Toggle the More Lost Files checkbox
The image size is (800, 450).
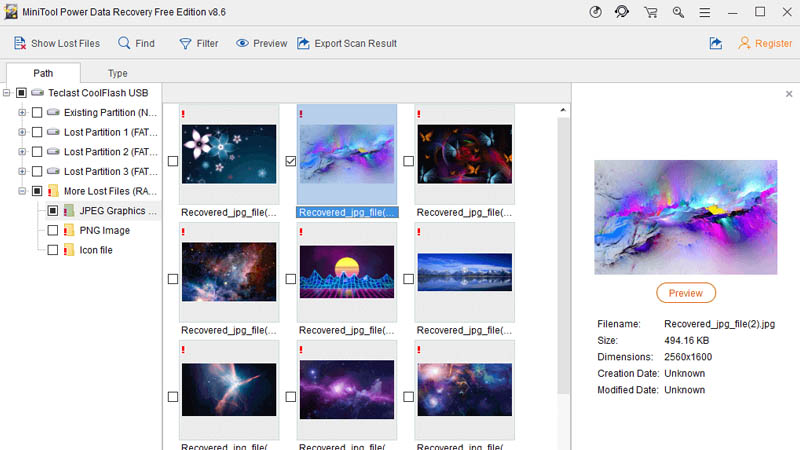37,191
